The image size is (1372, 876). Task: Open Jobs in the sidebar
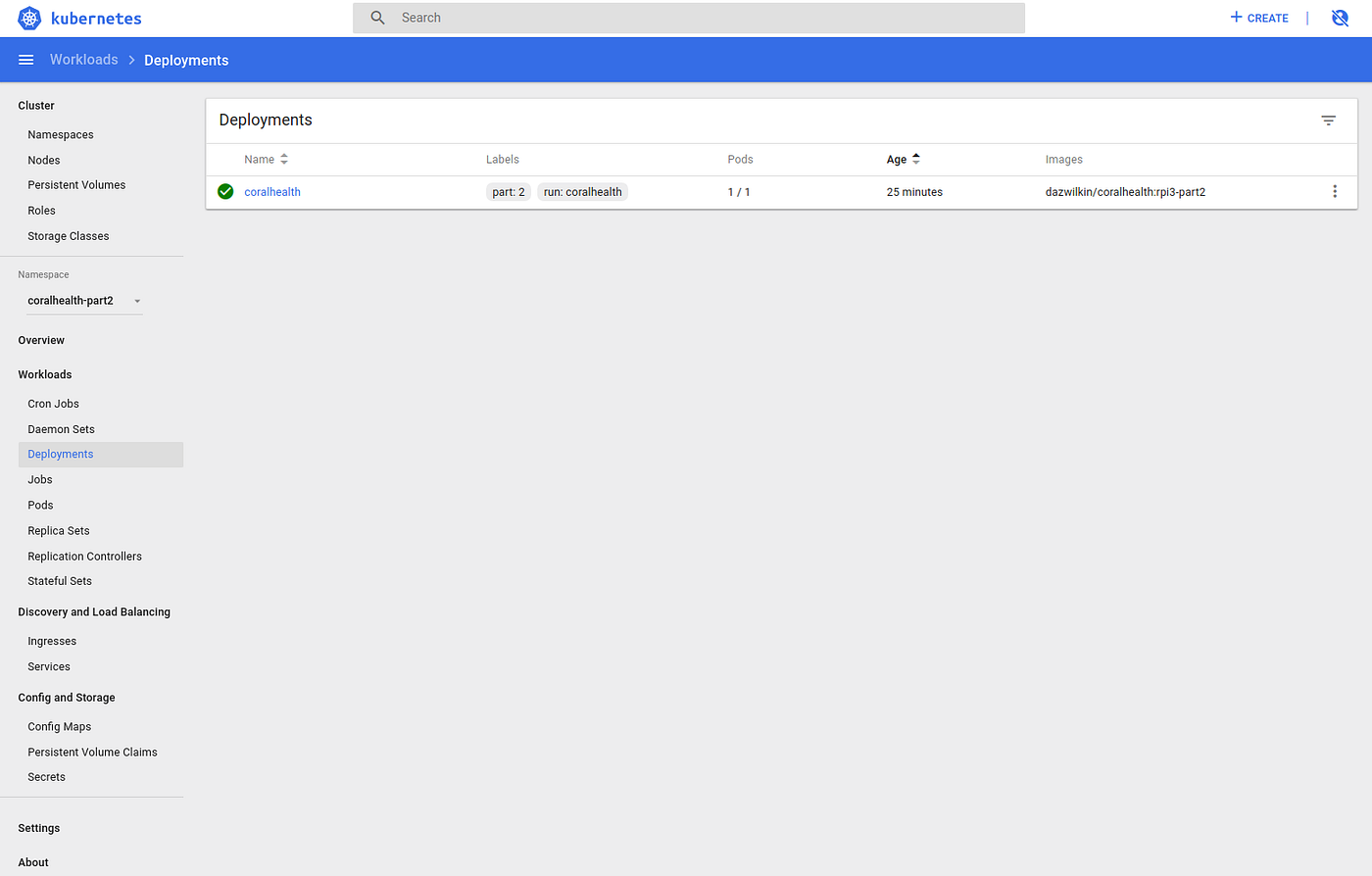click(40, 480)
